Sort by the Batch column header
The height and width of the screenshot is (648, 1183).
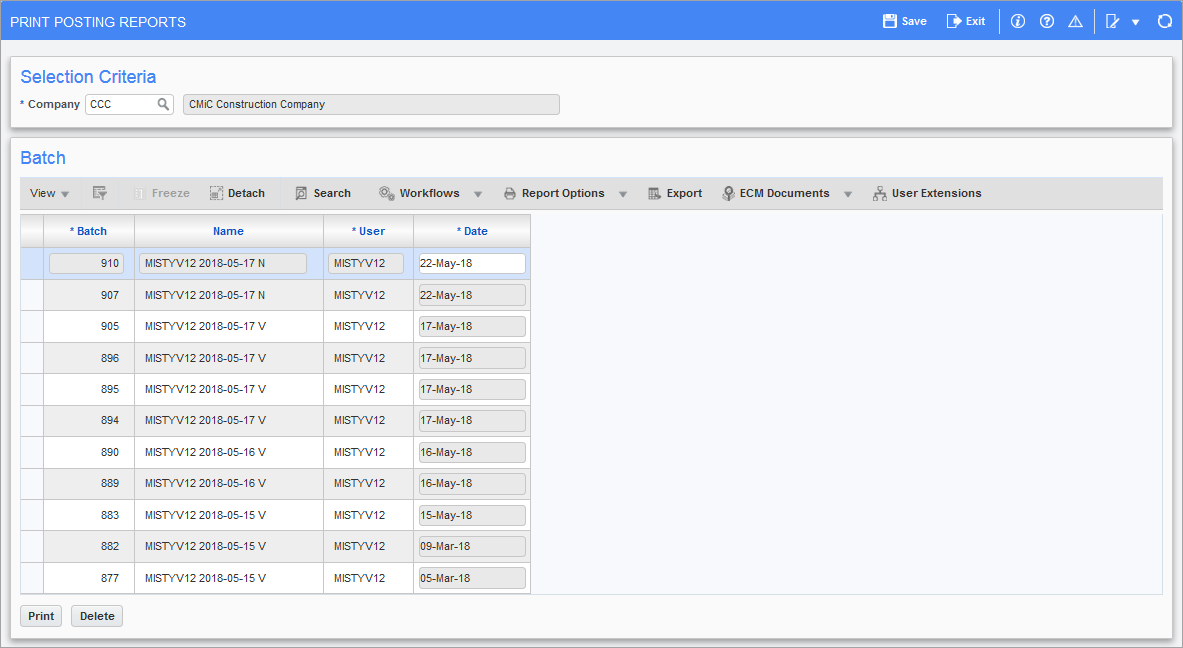point(89,231)
